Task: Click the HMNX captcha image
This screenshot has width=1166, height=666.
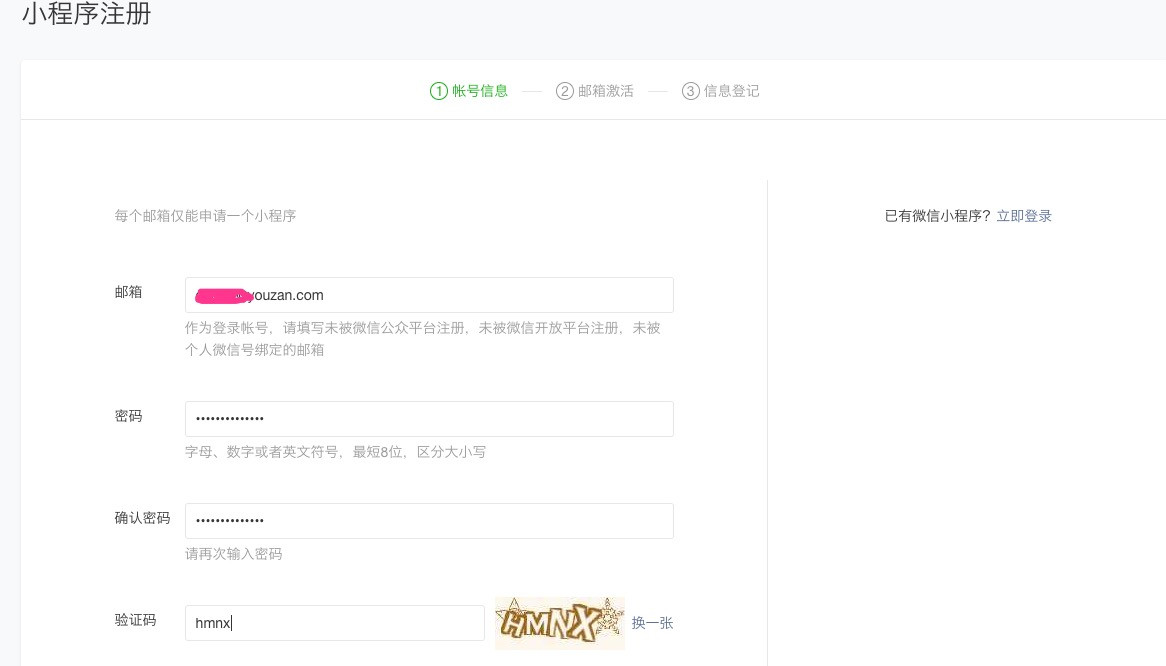Action: [x=559, y=623]
